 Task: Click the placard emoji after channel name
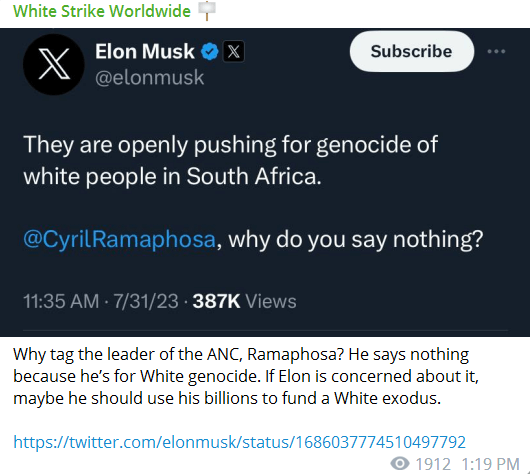(207, 10)
